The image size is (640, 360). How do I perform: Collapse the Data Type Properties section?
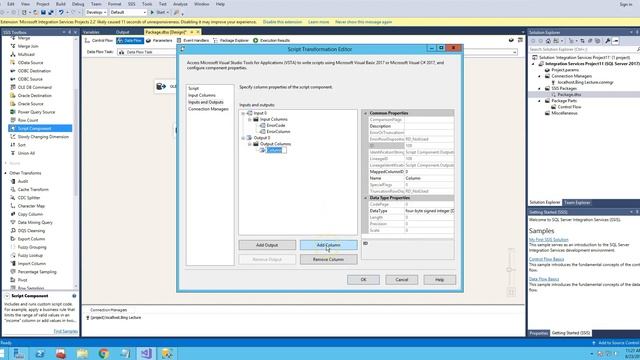(365, 198)
